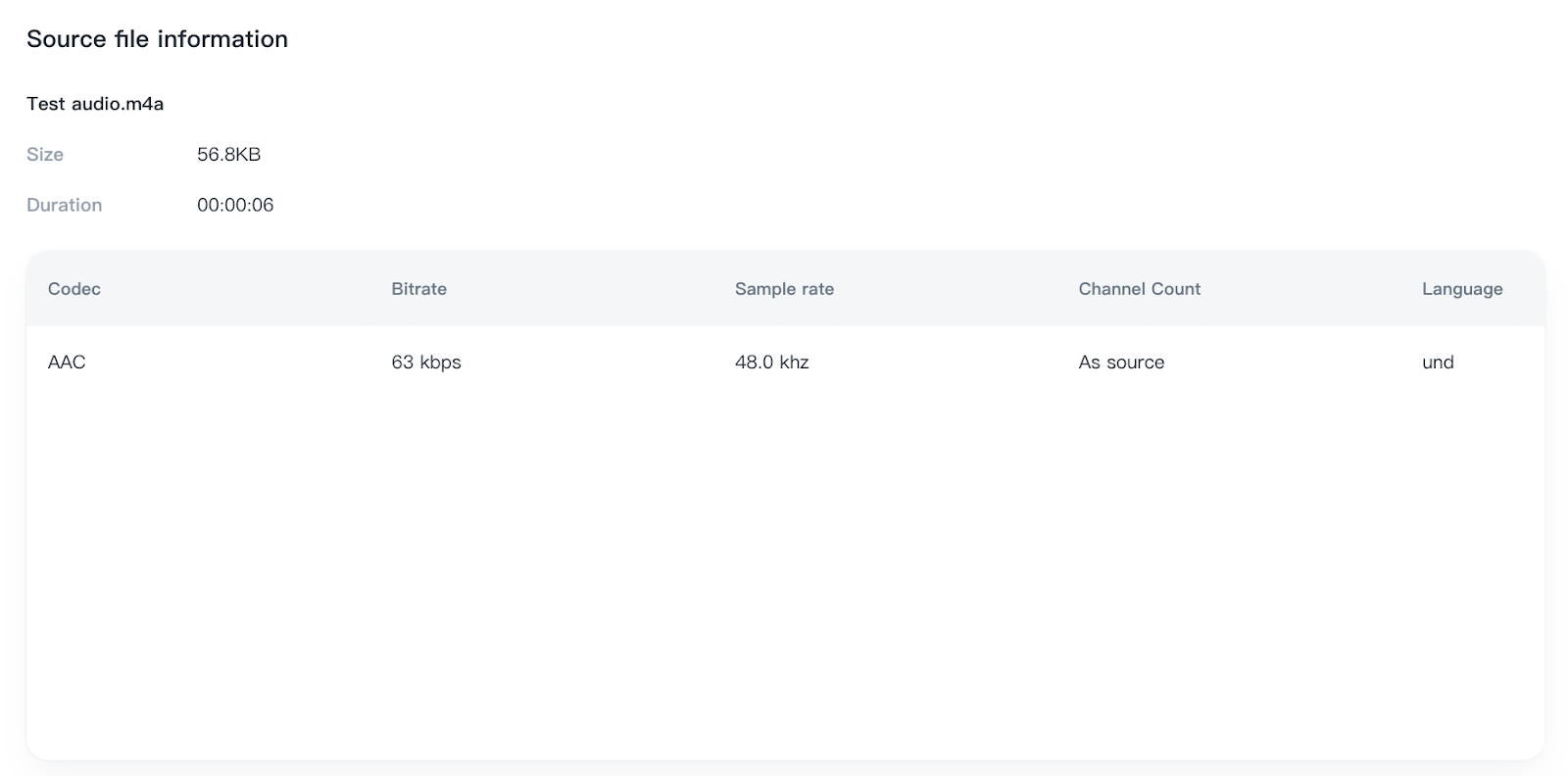1568x776 pixels.
Task: Click the empty white area below the AAC row
Action: pyautogui.click(x=784, y=568)
